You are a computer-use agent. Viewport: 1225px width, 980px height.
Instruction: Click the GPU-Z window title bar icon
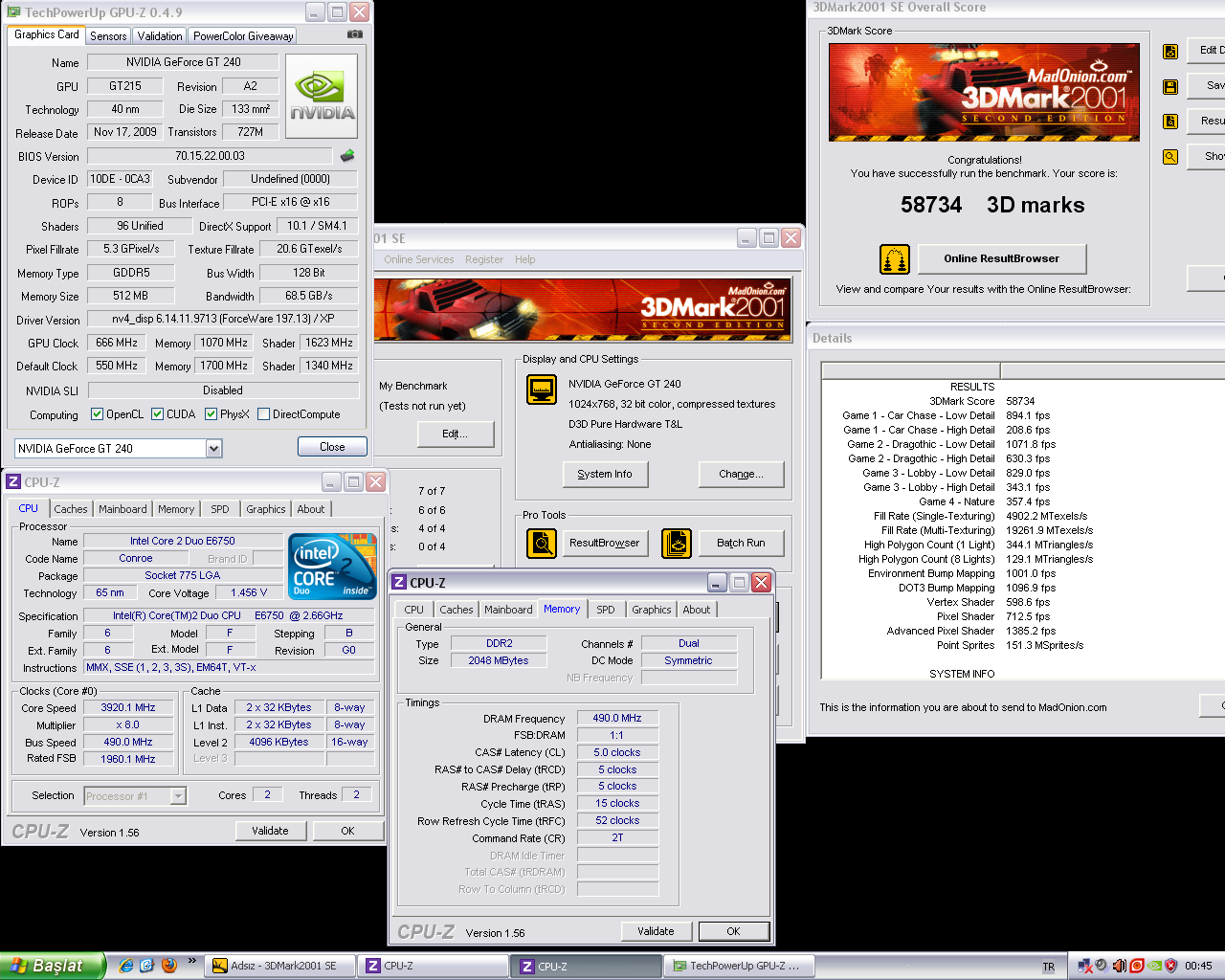tap(13, 12)
